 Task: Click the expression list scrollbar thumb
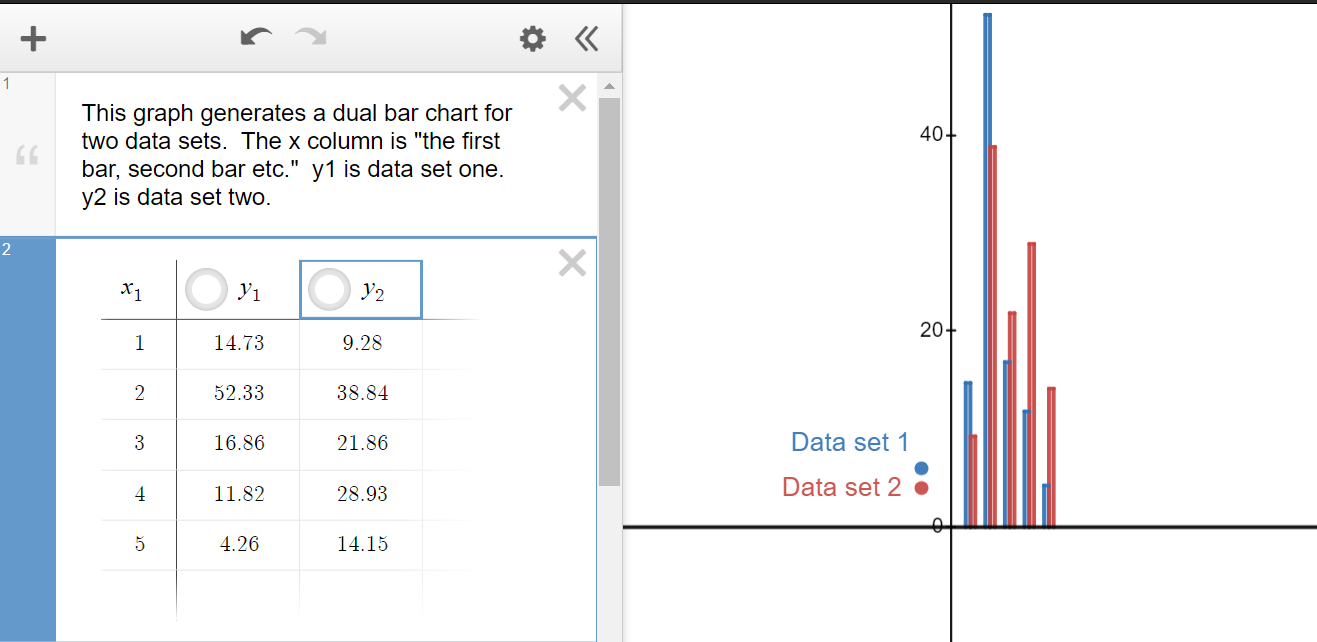(x=609, y=290)
